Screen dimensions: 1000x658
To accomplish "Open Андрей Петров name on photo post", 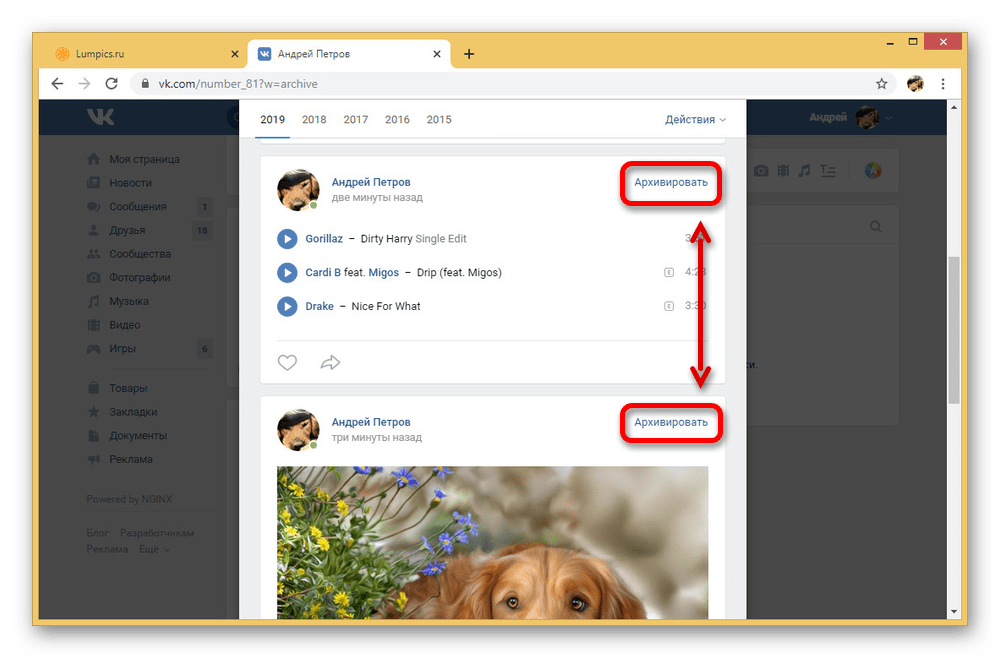I will click(371, 422).
